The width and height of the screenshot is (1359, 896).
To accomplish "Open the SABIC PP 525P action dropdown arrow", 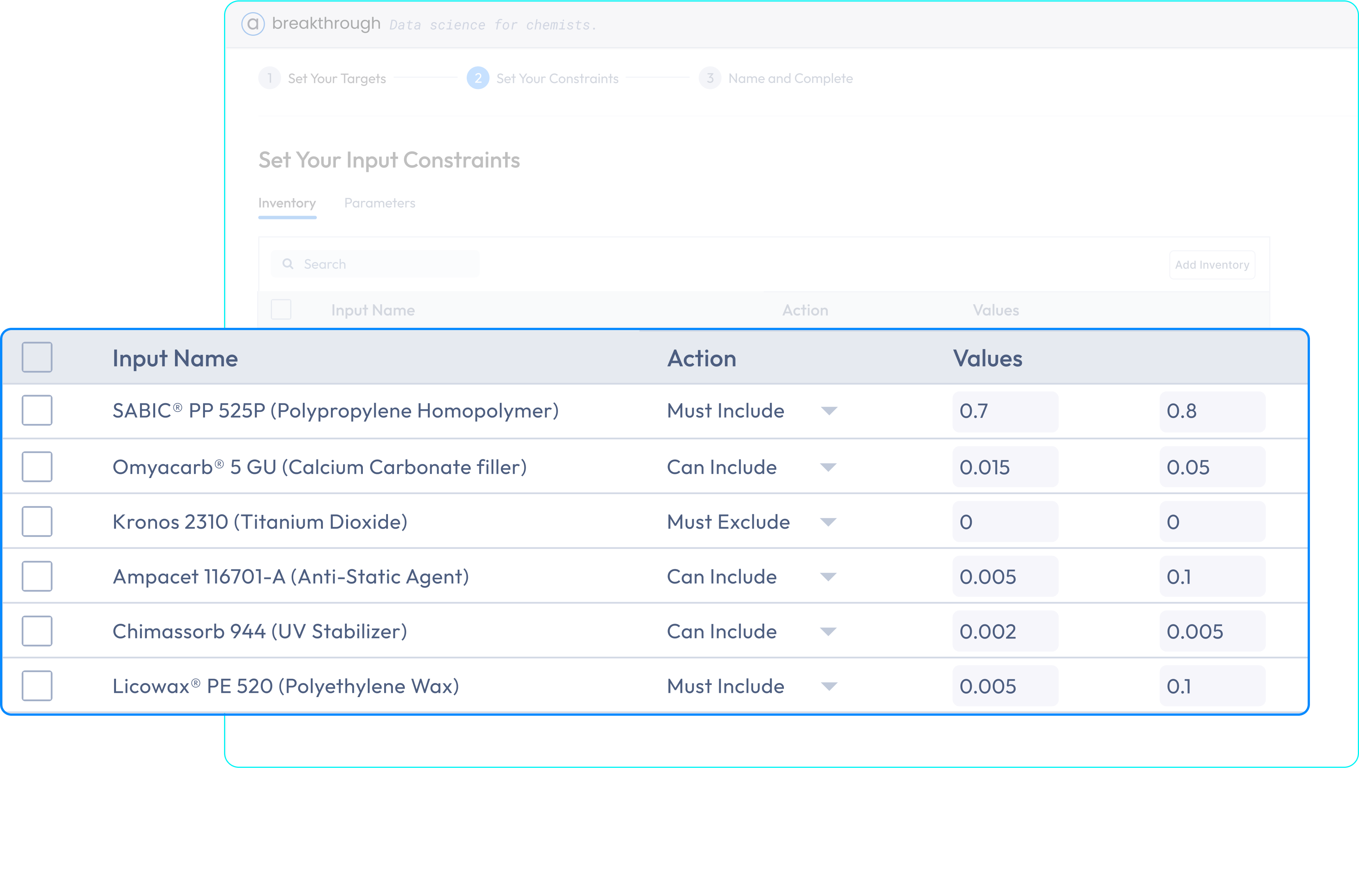I will click(829, 411).
